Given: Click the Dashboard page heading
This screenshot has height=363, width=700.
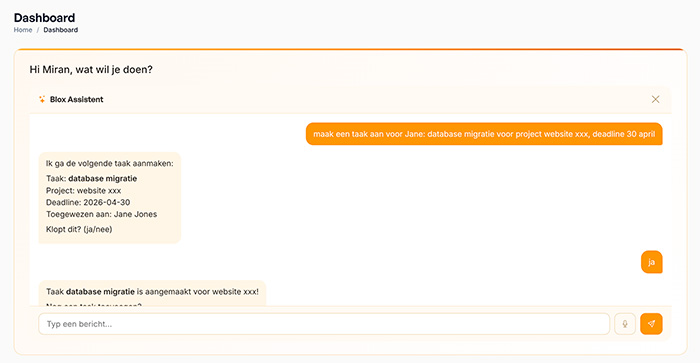Looking at the screenshot, I should [44, 17].
